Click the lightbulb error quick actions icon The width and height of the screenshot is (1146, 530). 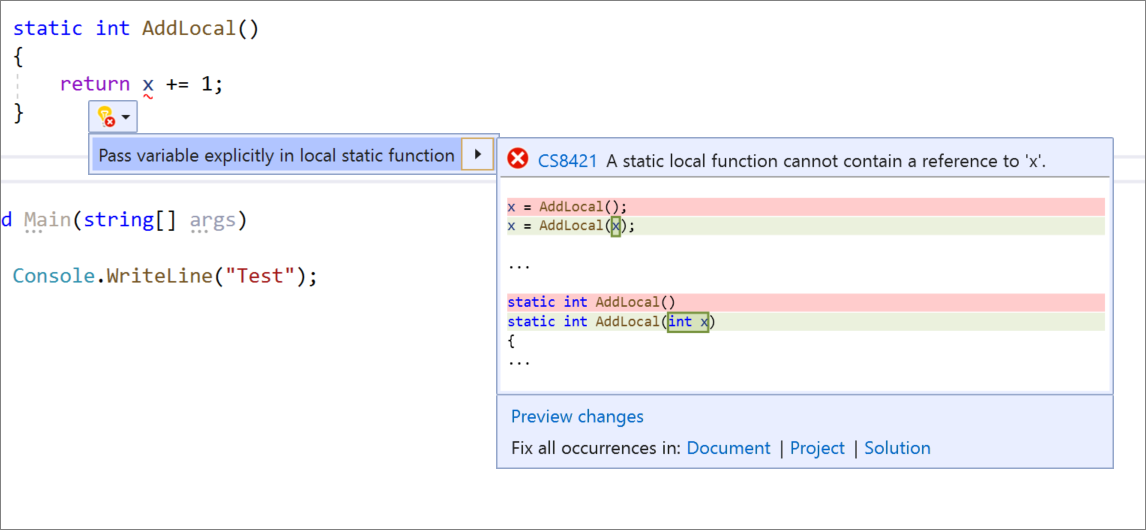pyautogui.click(x=105, y=118)
